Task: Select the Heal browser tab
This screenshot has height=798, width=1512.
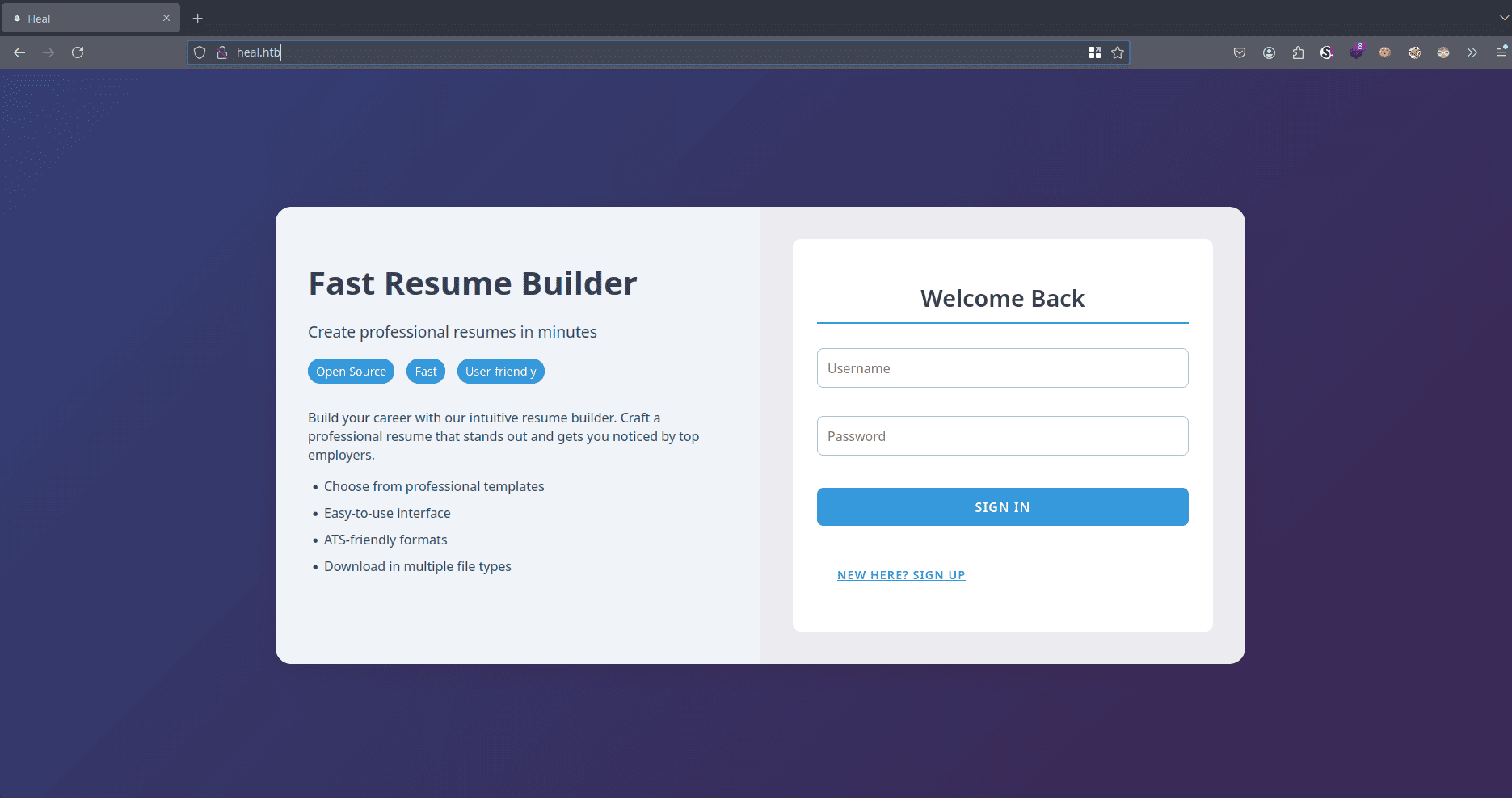Action: [x=81, y=19]
